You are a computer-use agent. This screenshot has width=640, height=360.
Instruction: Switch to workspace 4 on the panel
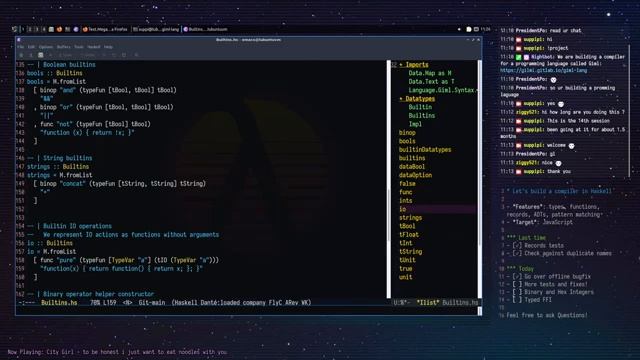coord(44,29)
